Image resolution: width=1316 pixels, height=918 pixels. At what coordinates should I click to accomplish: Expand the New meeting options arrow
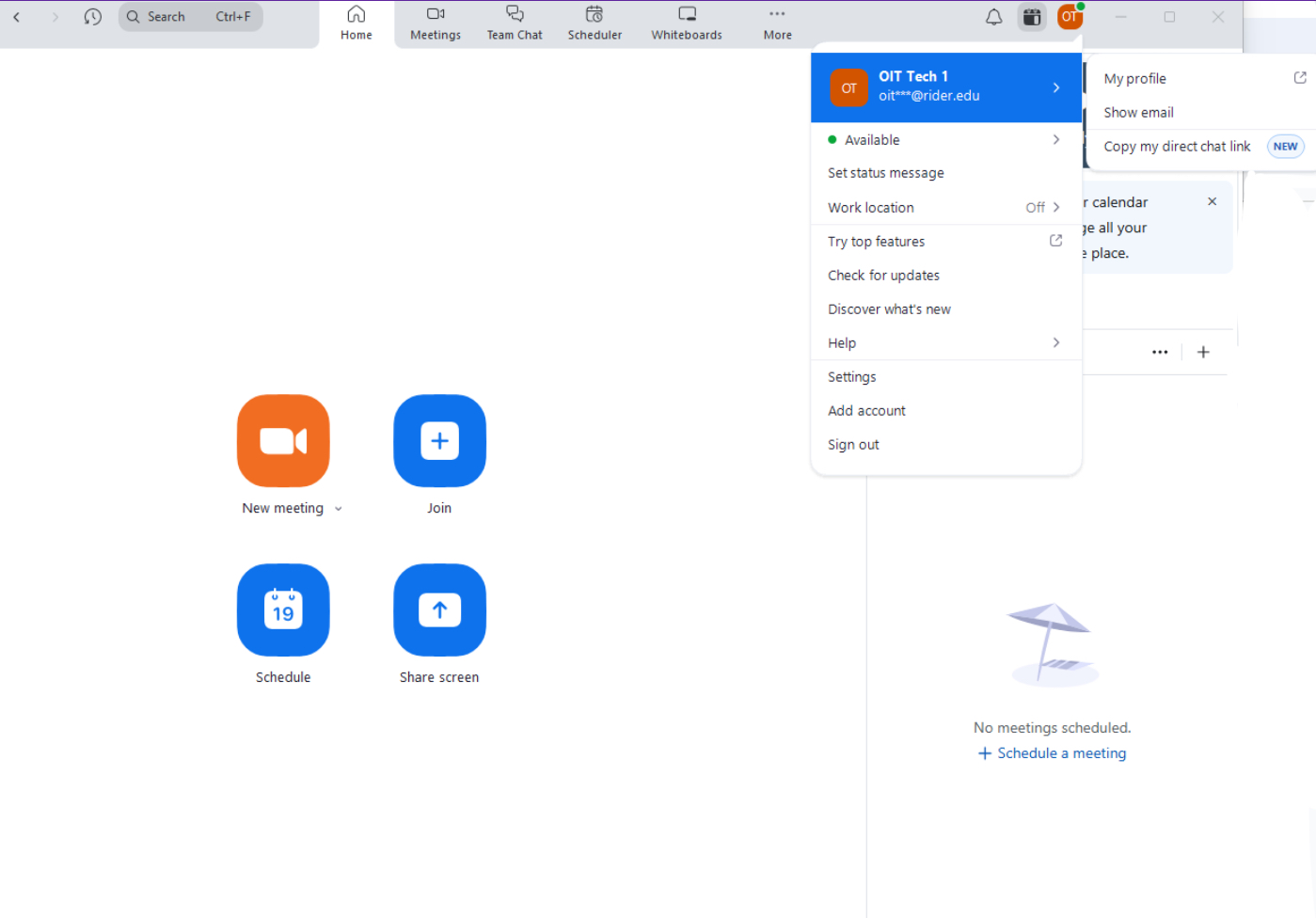tap(339, 509)
